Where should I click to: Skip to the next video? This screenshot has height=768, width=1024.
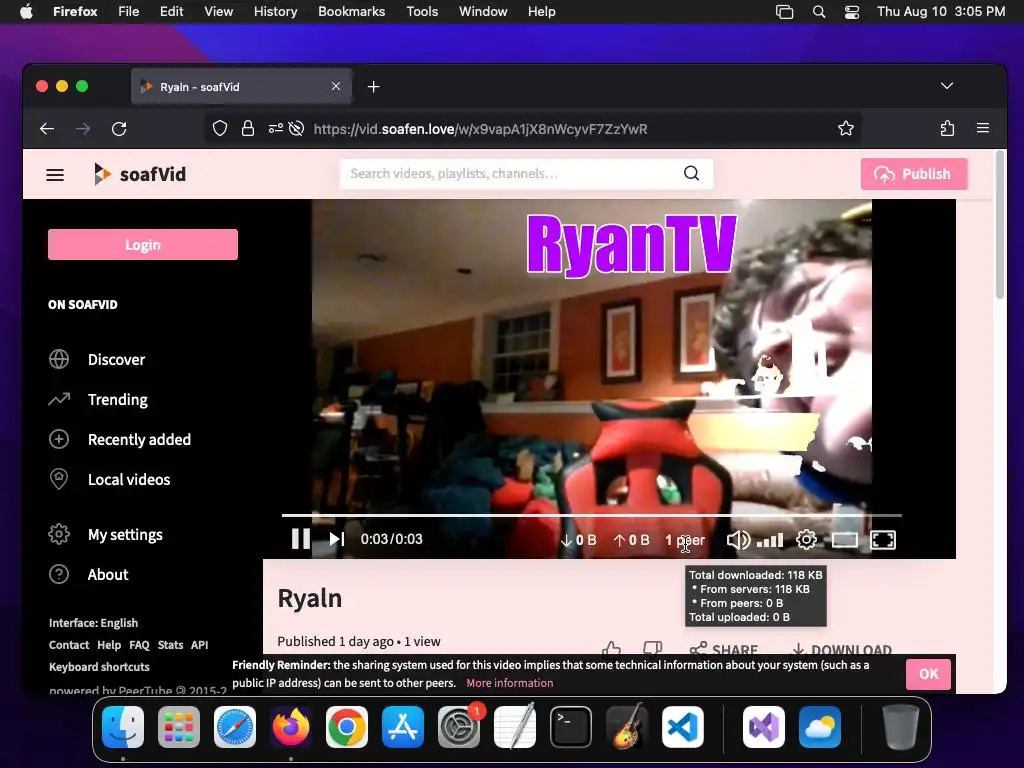[x=336, y=539]
